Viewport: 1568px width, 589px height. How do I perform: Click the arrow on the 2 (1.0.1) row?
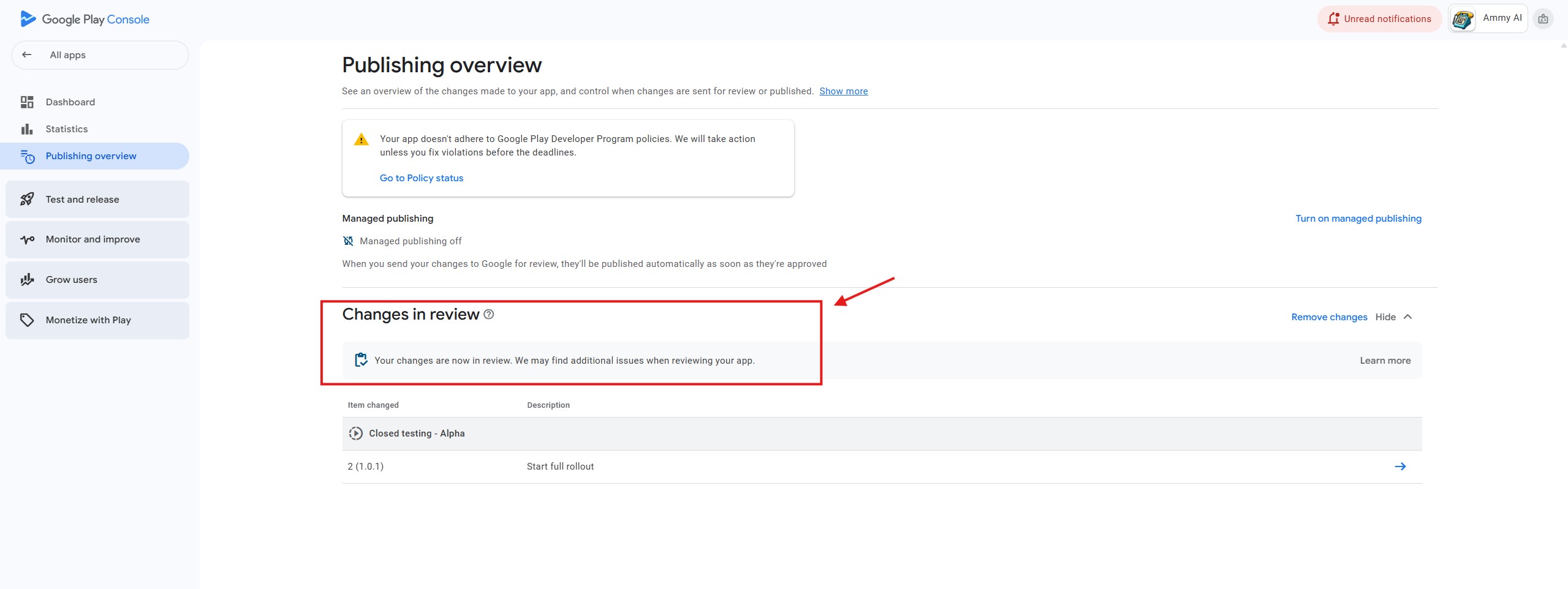(1399, 467)
